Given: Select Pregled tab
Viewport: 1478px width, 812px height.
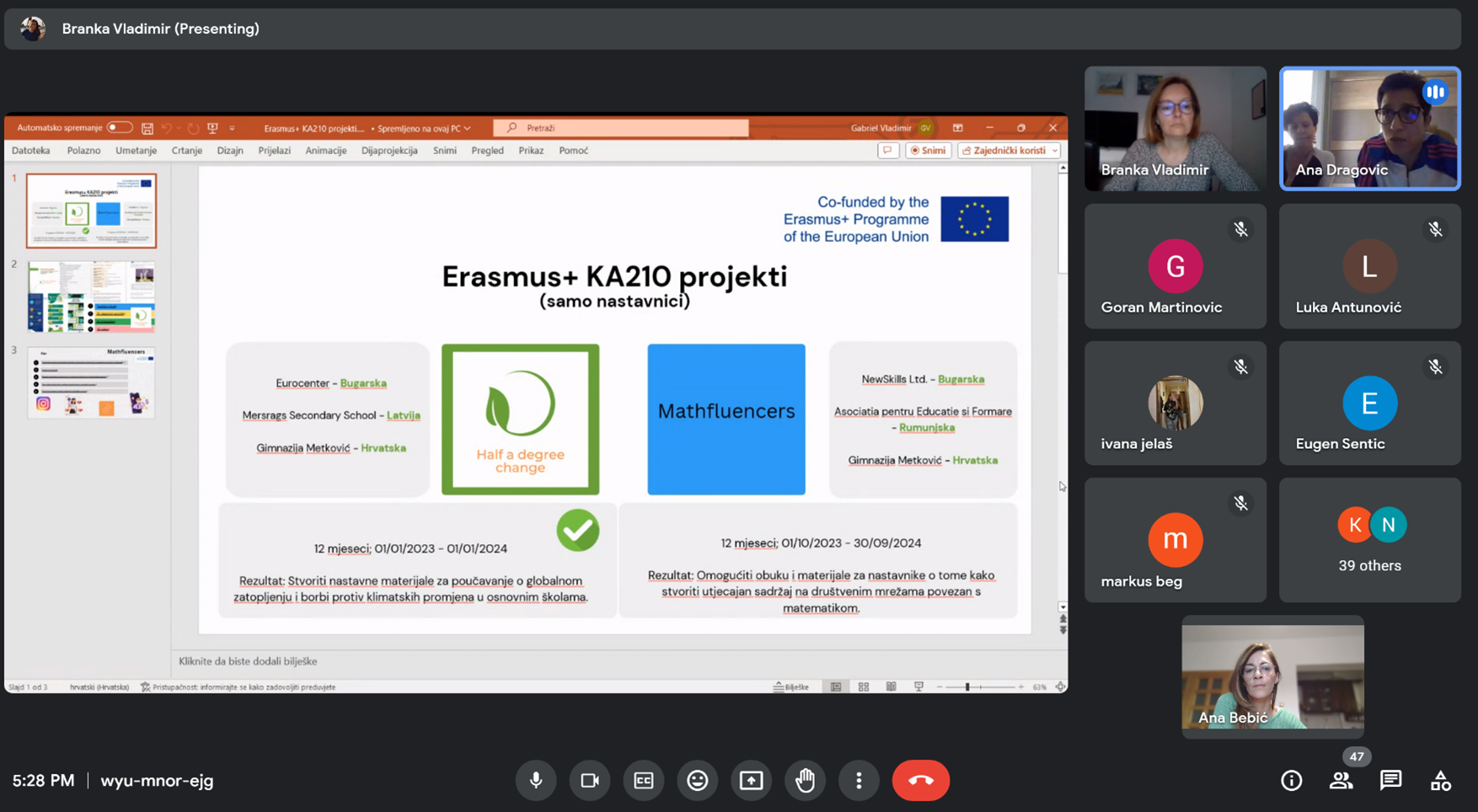Looking at the screenshot, I should click(488, 151).
